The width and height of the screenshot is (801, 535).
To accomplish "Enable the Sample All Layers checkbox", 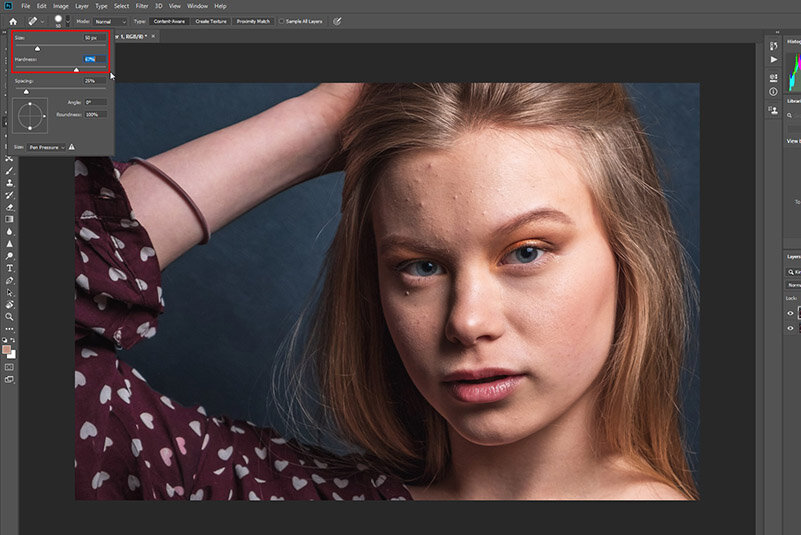I will click(281, 21).
